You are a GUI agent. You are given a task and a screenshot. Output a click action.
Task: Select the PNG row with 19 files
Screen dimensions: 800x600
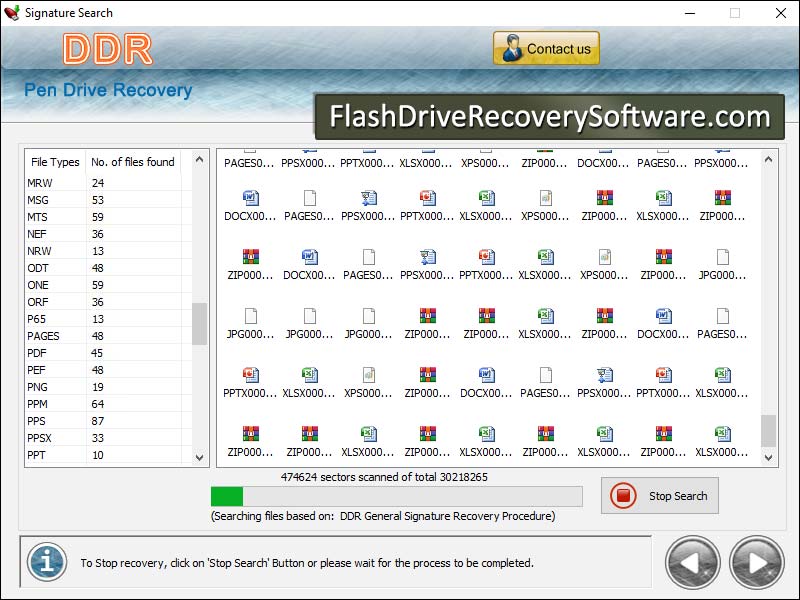(109, 387)
